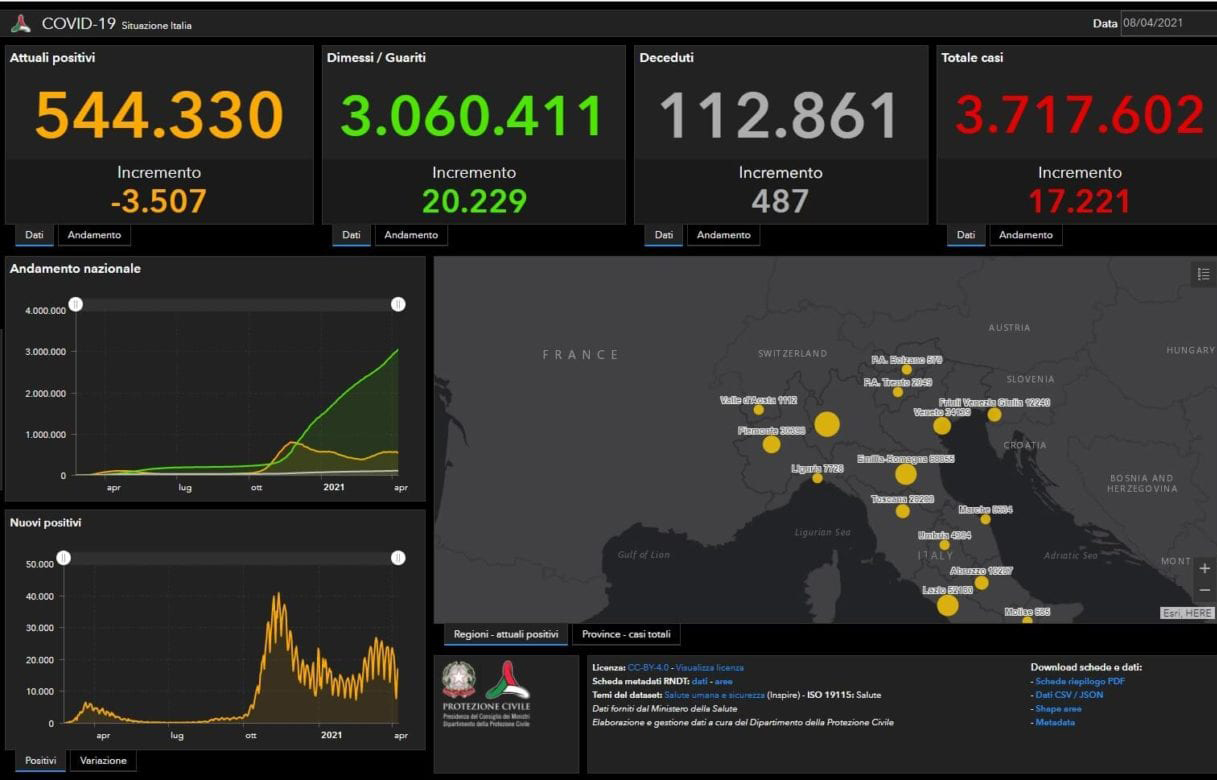The height and width of the screenshot is (780, 1217).
Task: Zoom out of the map
Action: coord(1204,590)
